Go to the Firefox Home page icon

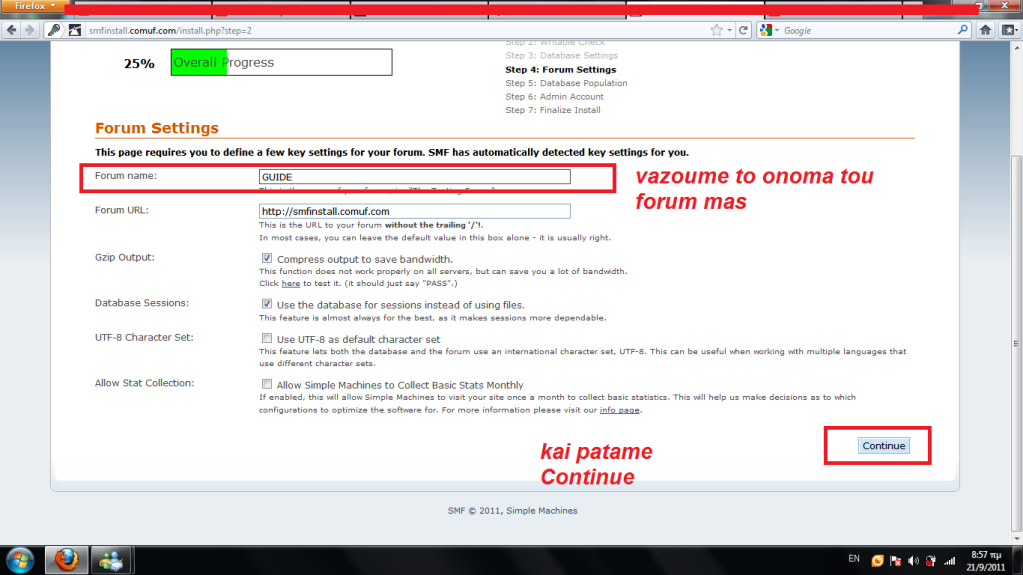coord(987,30)
